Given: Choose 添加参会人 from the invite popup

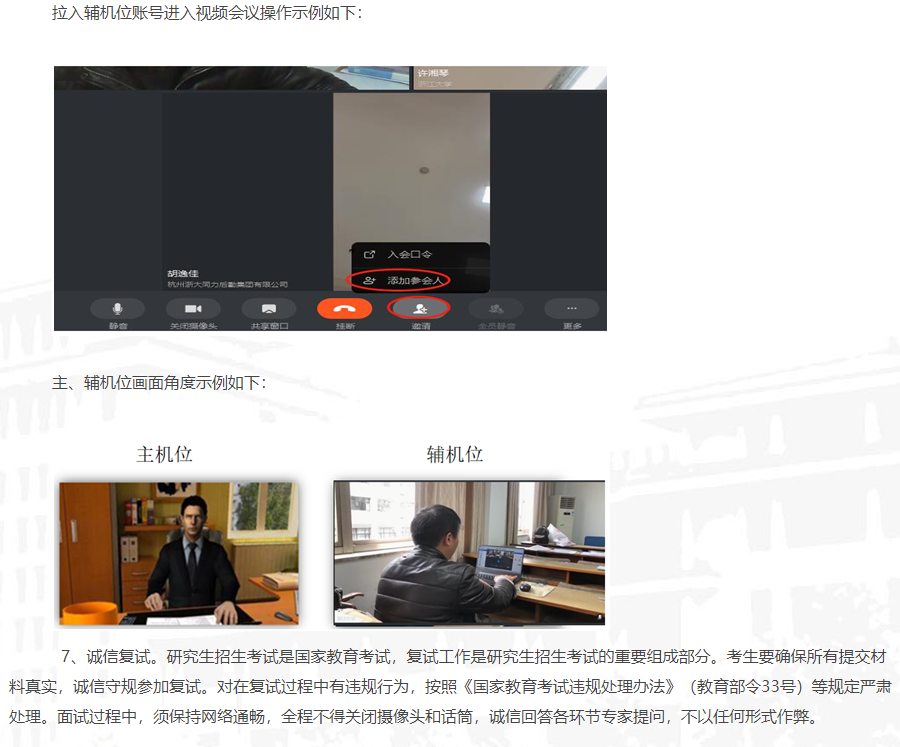Looking at the screenshot, I should point(413,281).
